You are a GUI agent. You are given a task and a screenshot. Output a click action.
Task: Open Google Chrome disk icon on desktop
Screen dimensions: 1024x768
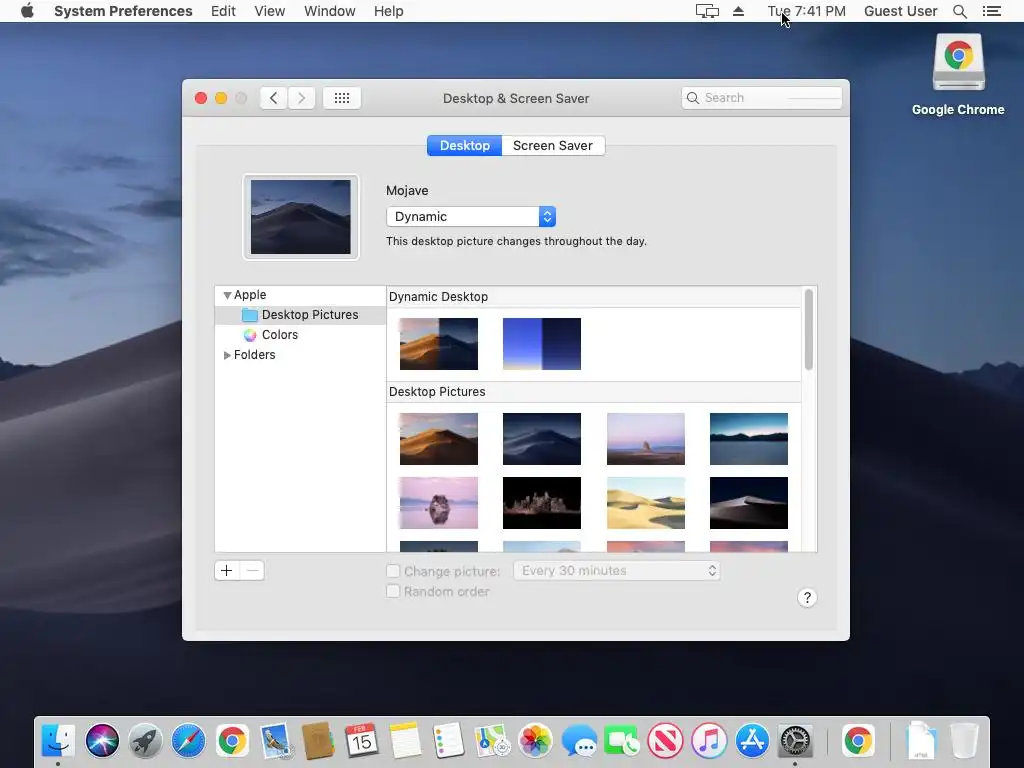(958, 62)
